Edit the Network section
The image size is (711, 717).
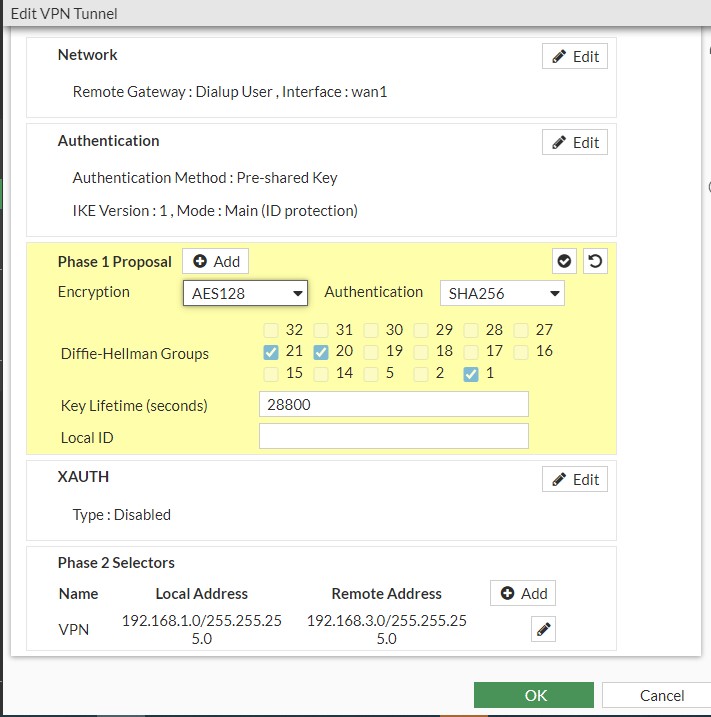click(575, 57)
